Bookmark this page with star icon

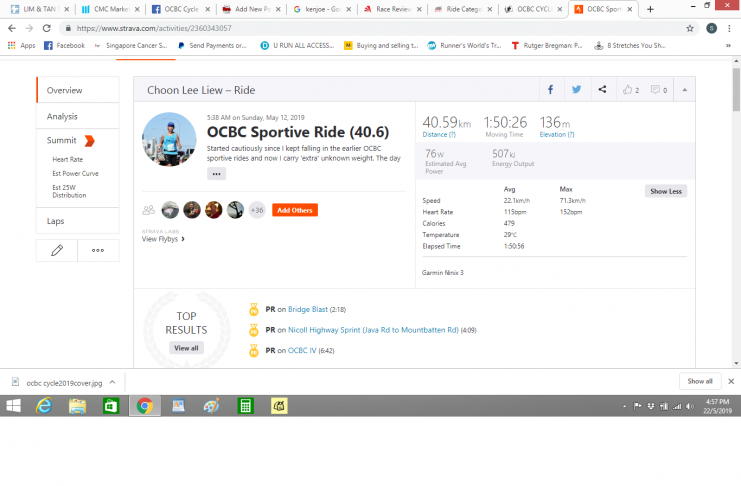point(690,28)
